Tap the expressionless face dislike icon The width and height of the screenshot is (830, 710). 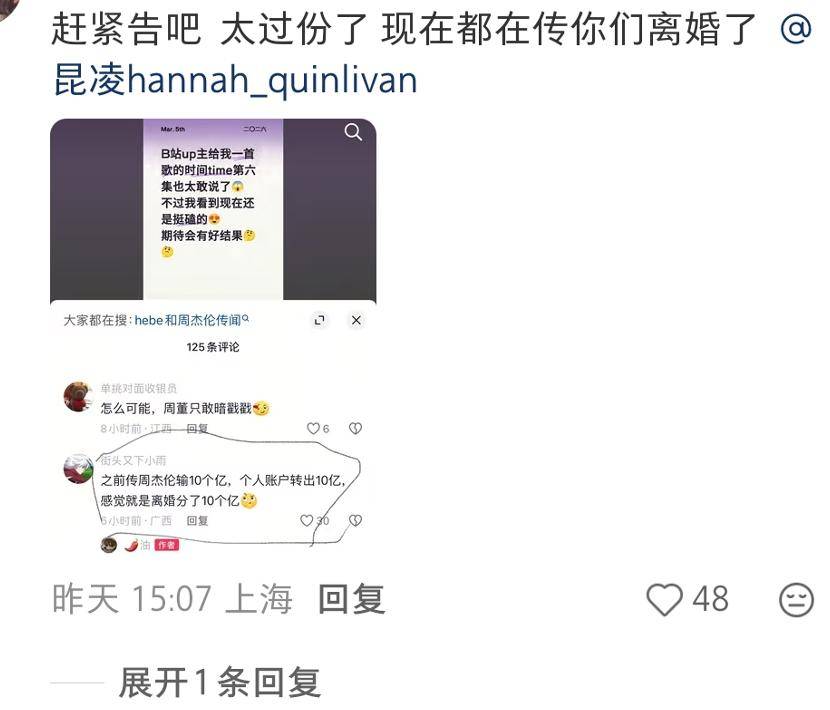[796, 599]
